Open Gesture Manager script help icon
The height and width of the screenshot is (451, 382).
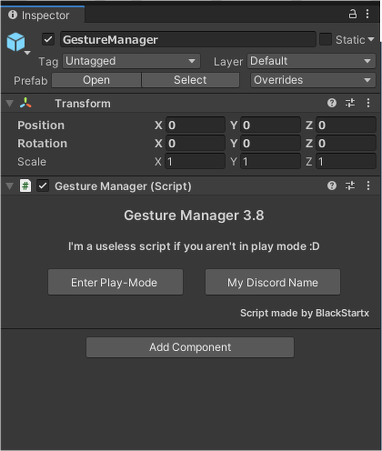(332, 186)
